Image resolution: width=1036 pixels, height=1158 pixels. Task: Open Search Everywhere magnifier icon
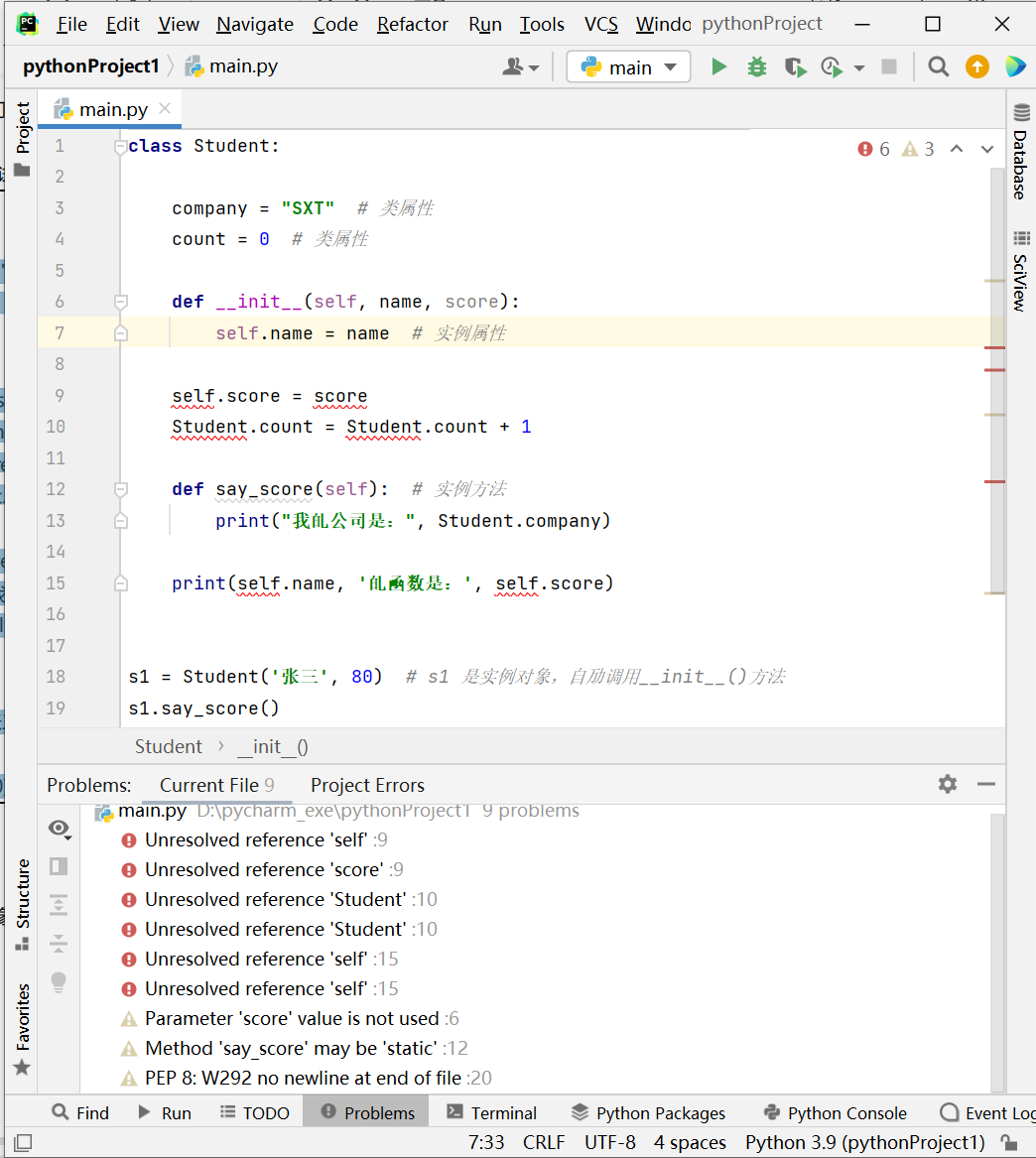click(x=938, y=67)
